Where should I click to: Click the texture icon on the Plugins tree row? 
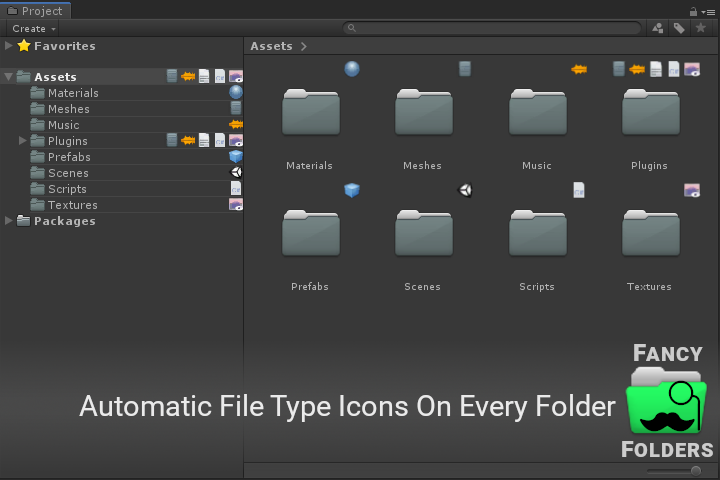(236, 141)
